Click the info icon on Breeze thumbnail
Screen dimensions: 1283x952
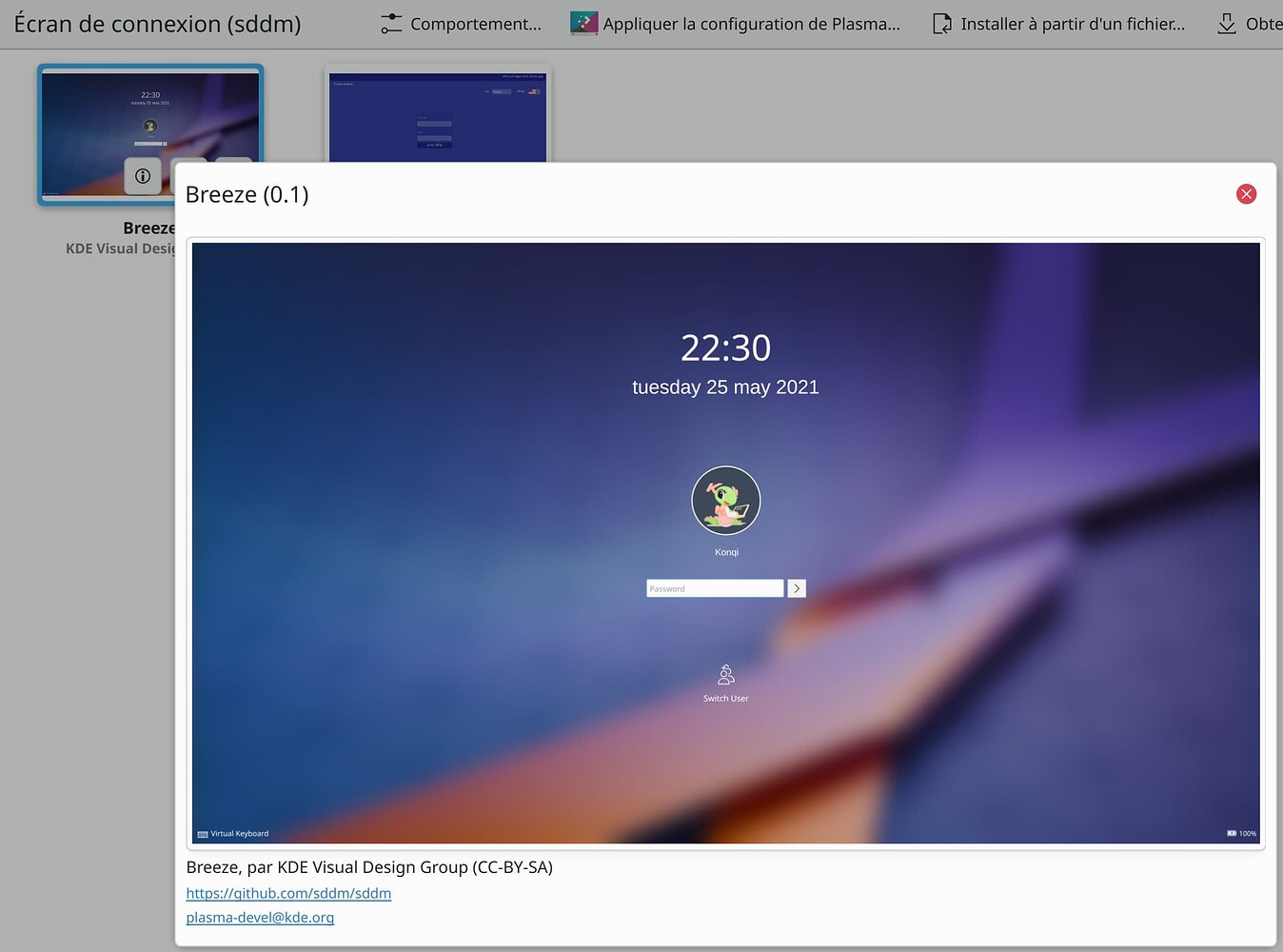point(143,176)
